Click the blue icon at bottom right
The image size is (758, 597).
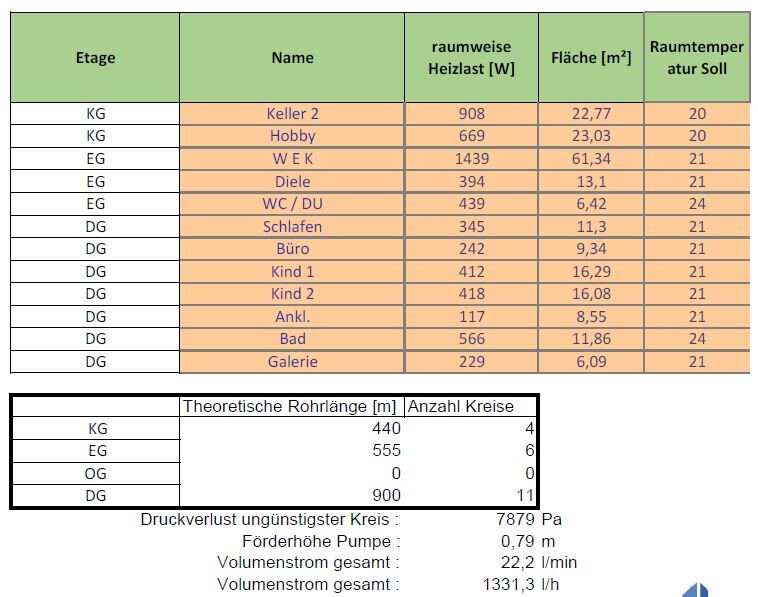(x=695, y=590)
